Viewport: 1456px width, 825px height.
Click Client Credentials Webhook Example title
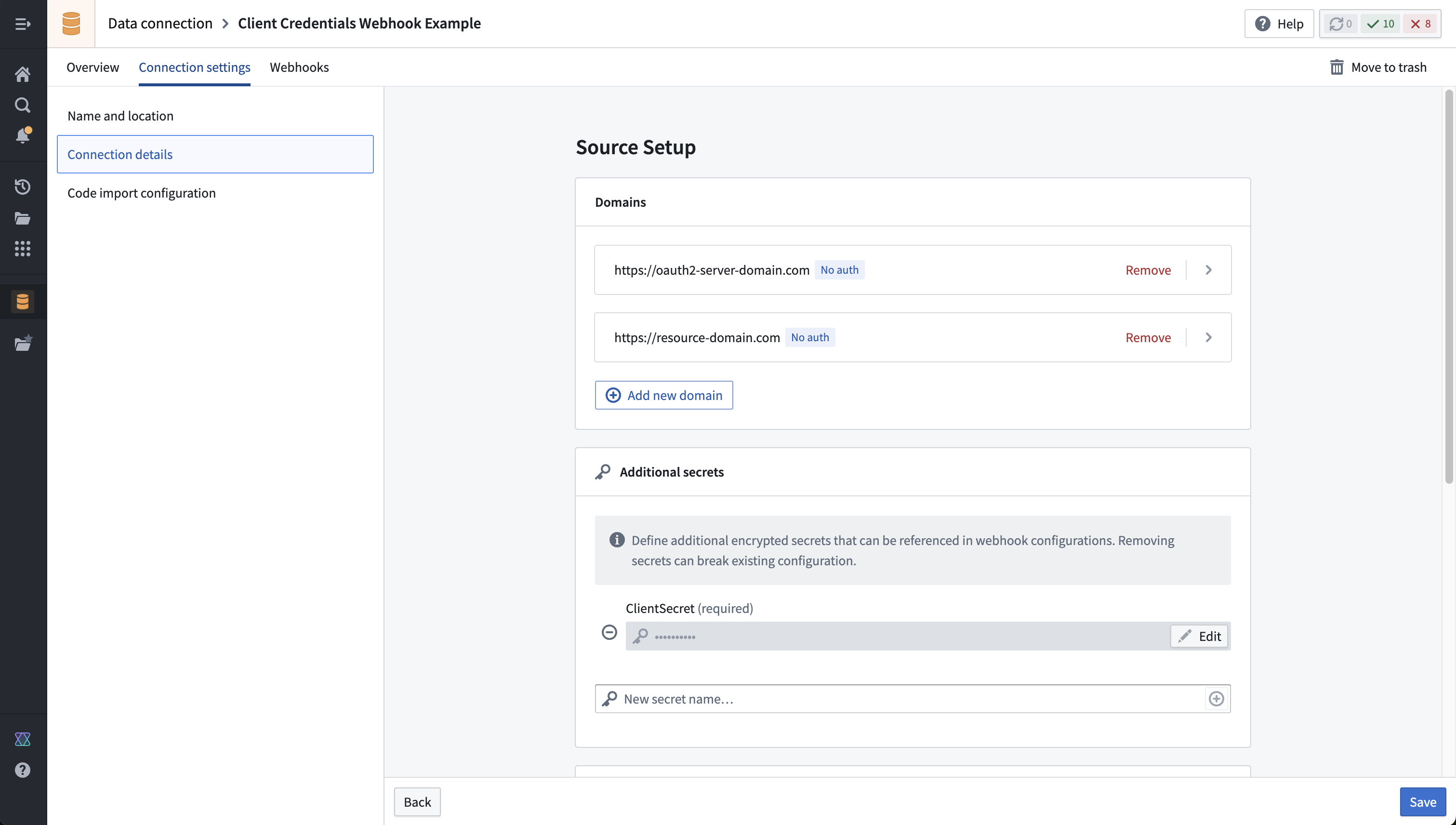(359, 24)
